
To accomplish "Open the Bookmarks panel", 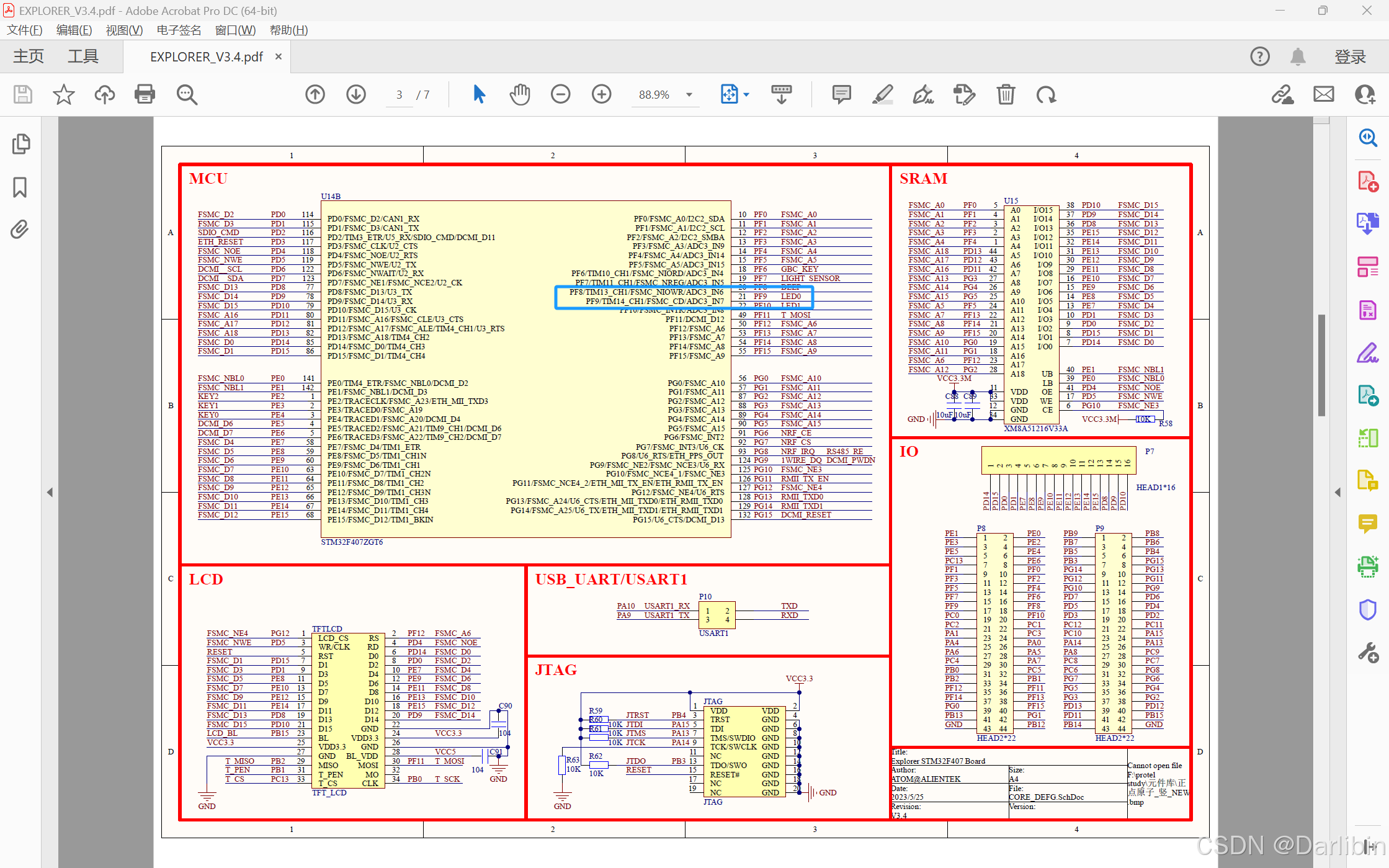I will coord(19,187).
